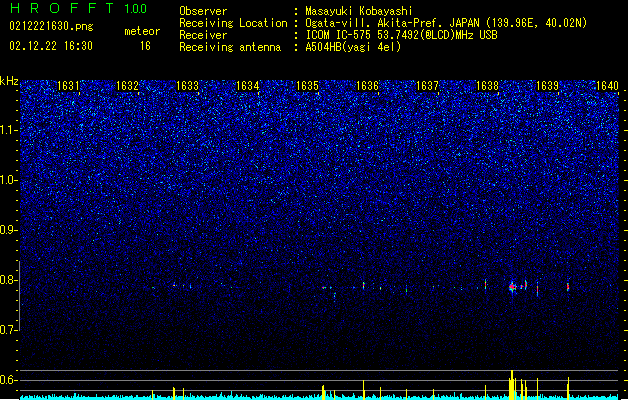Select the observer name Masayuki Kobayashi
This screenshot has width=629, height=400.
359,11
